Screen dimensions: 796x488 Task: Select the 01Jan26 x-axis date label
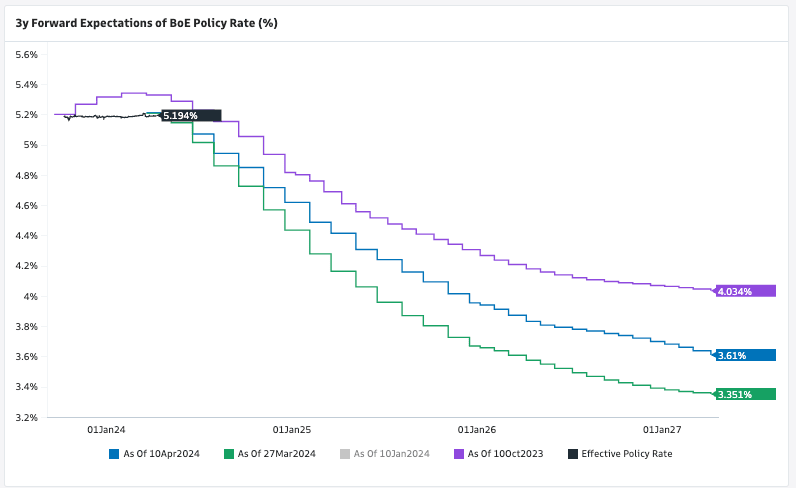tap(478, 429)
